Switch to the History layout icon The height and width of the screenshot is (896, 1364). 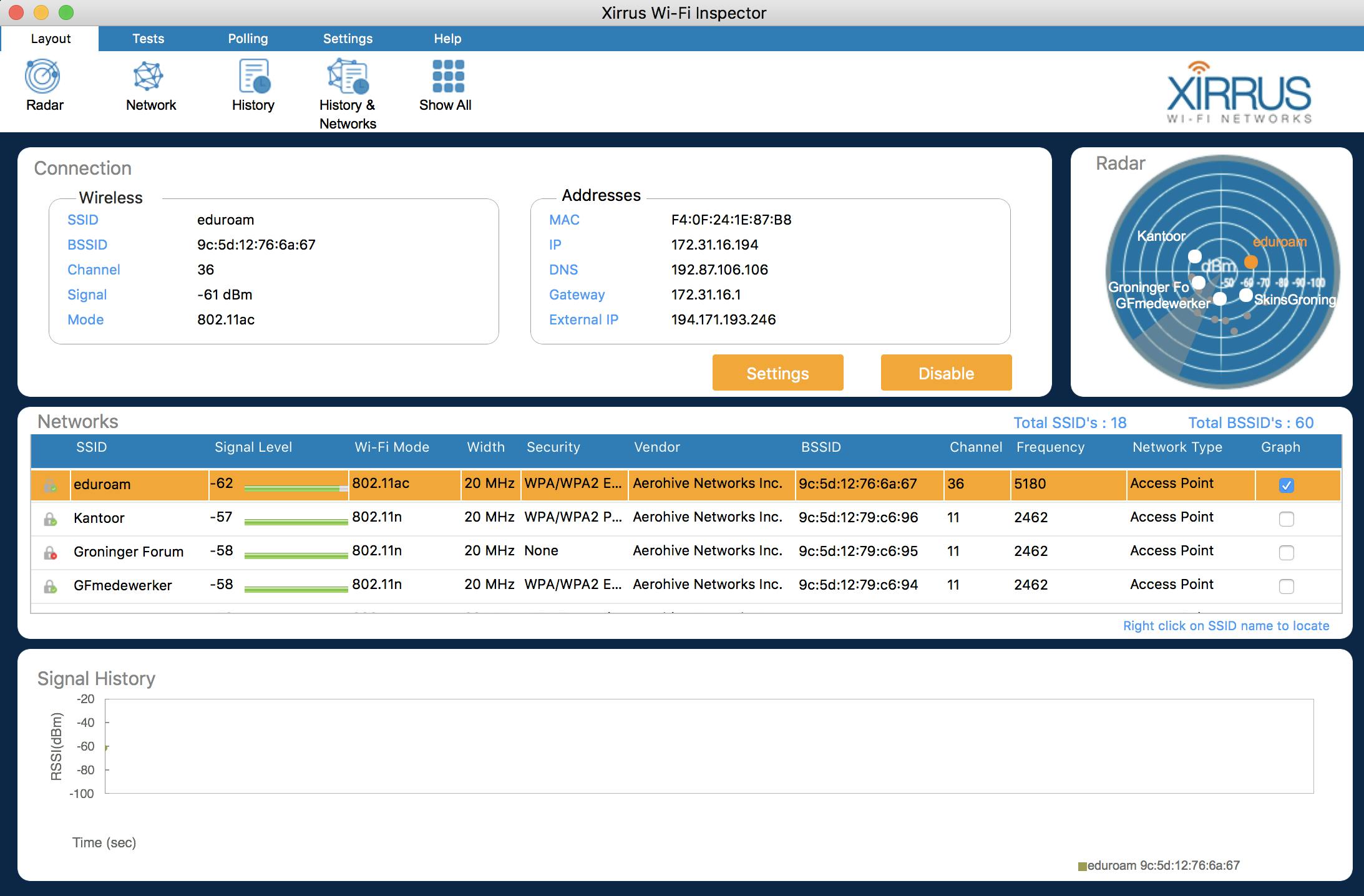coord(254,77)
